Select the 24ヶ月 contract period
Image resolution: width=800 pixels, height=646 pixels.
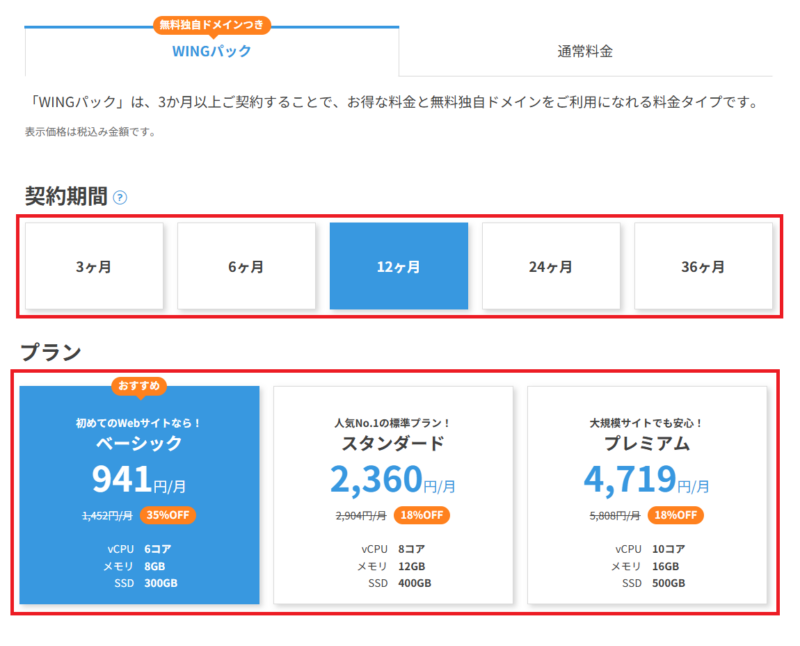coord(551,266)
